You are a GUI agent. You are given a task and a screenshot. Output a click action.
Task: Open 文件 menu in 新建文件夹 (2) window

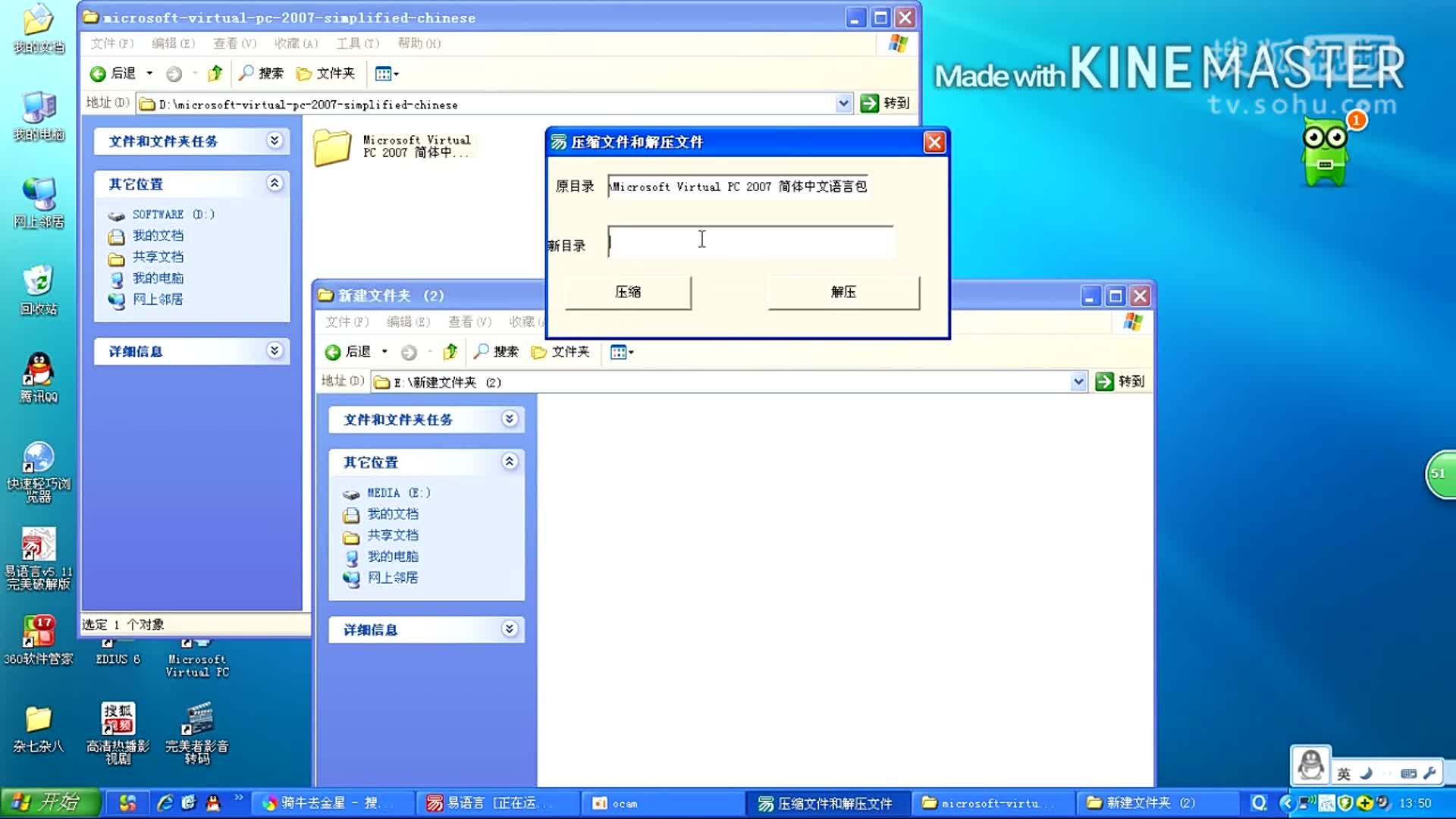coord(347,322)
